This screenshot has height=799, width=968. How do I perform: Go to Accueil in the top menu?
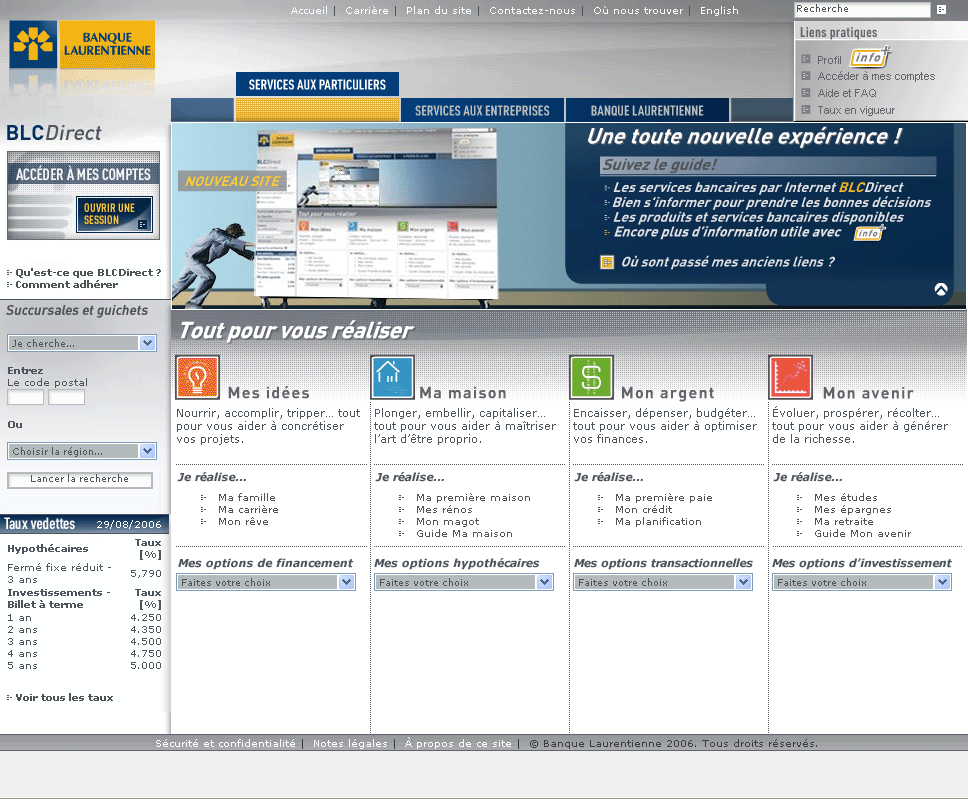point(309,10)
